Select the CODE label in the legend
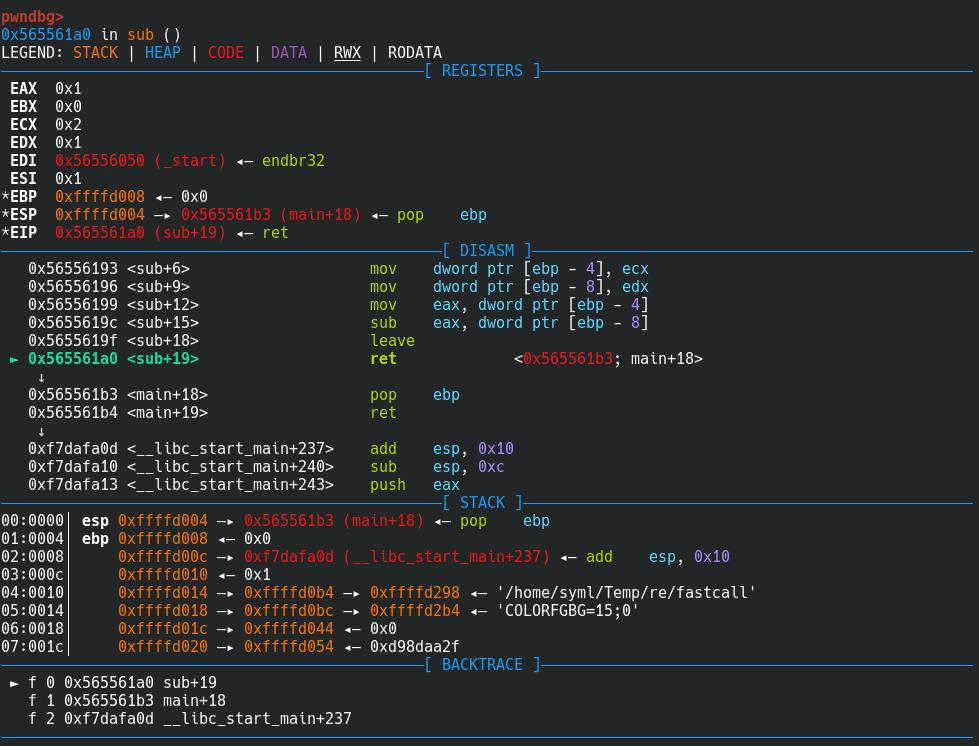 [225, 53]
